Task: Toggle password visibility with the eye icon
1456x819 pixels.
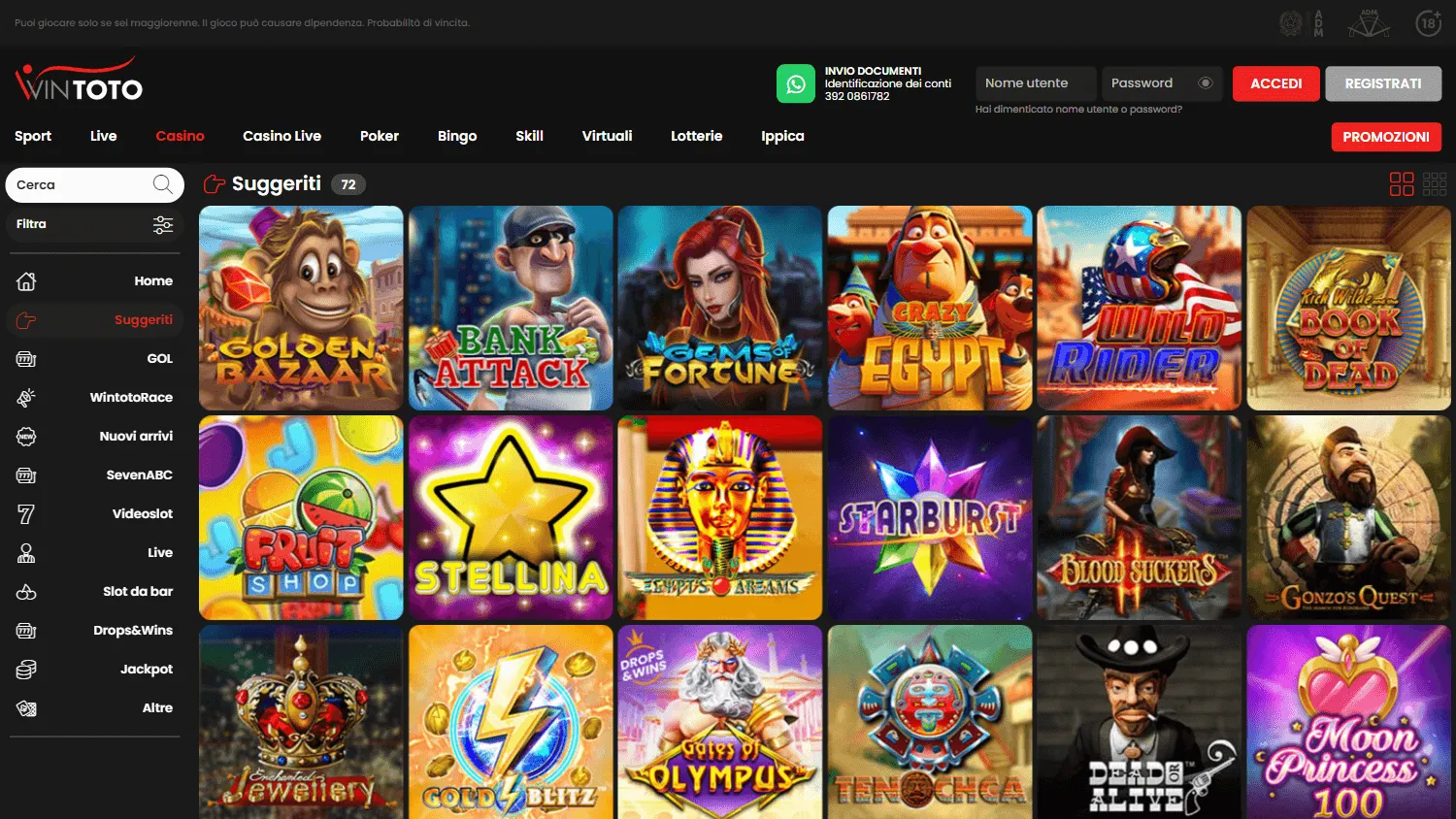Action: tap(1207, 83)
